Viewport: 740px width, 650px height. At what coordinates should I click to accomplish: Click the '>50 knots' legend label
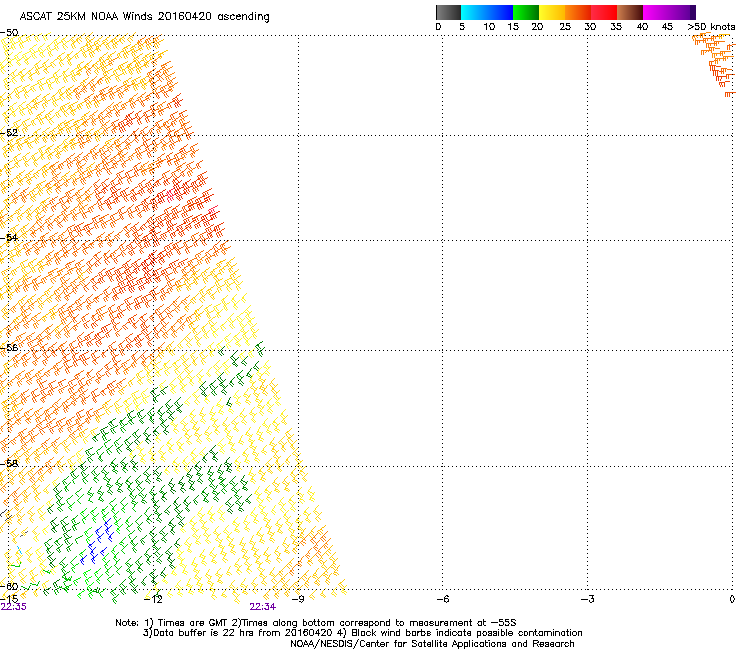(711, 27)
